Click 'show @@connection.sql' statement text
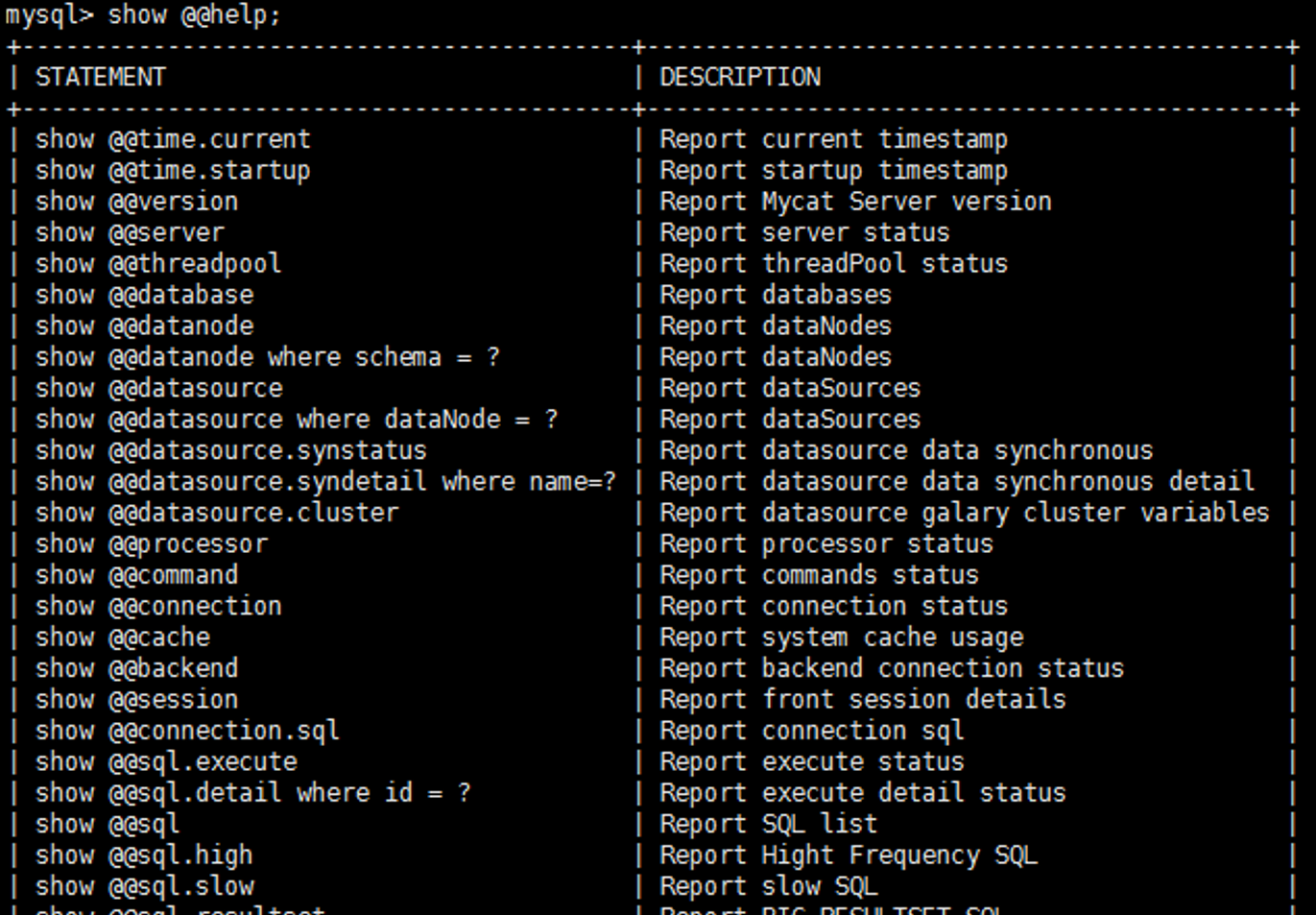The height and width of the screenshot is (915, 1316). coord(187,732)
